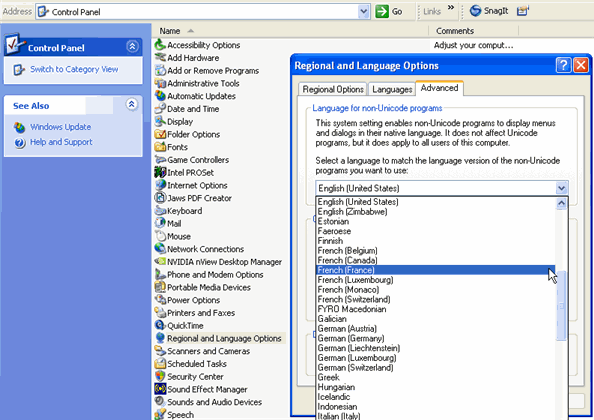Open the Scheduled Tasks icon
Viewport: 594px width, 420px height.
click(160, 364)
